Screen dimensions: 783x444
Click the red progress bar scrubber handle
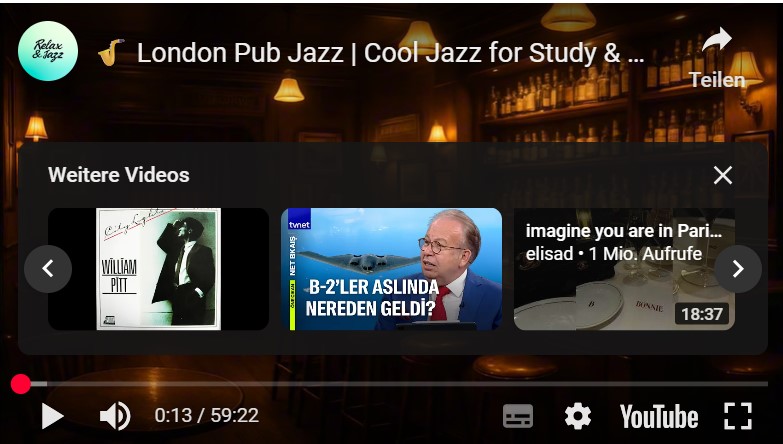20,384
